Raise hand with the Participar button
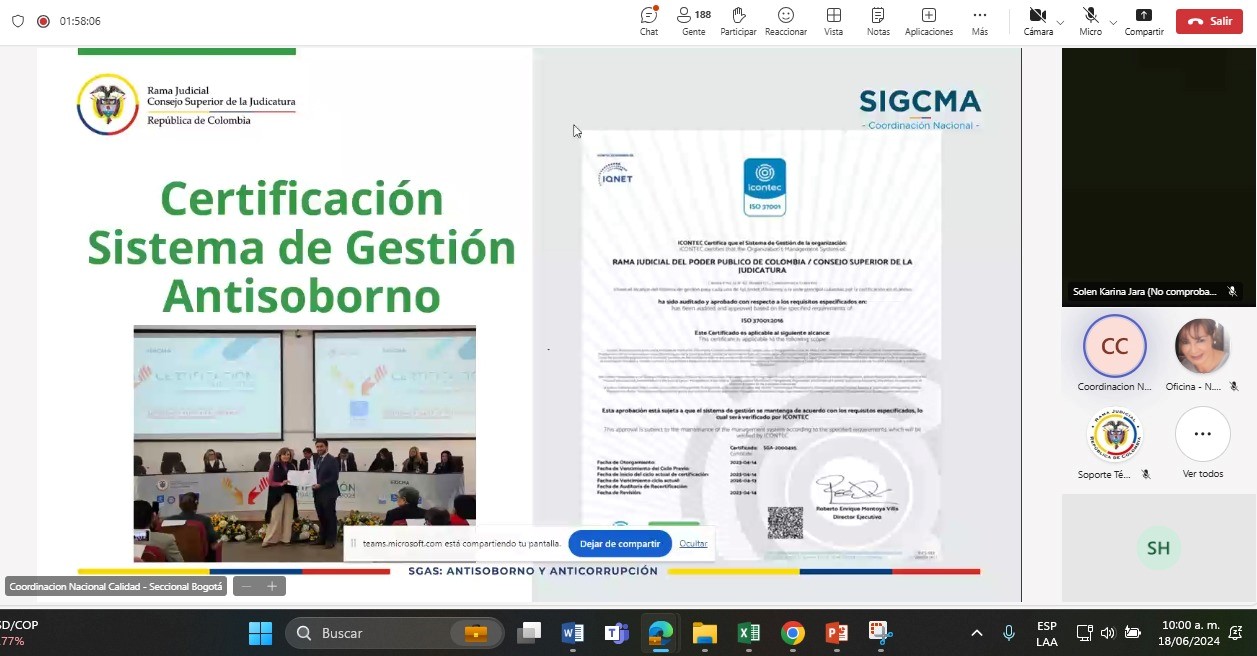1257x656 pixels. point(738,20)
